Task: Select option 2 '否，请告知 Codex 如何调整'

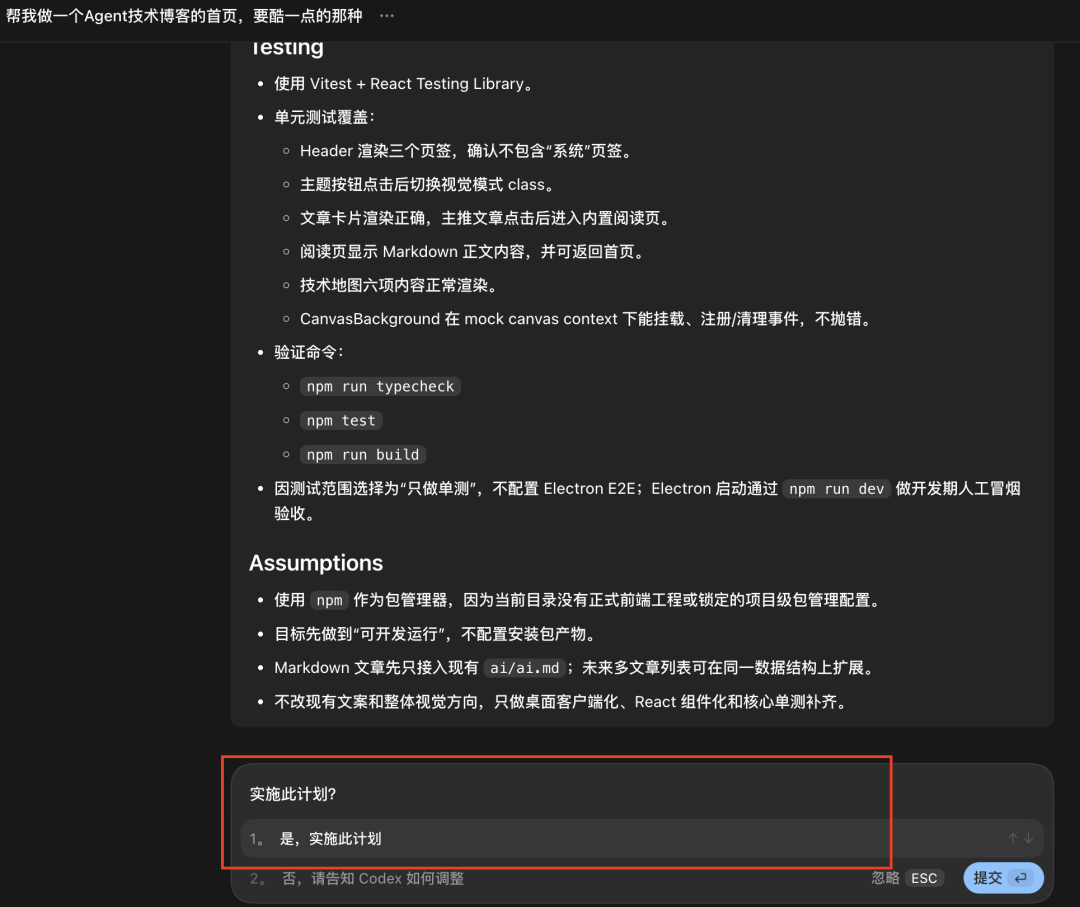Action: pos(356,878)
